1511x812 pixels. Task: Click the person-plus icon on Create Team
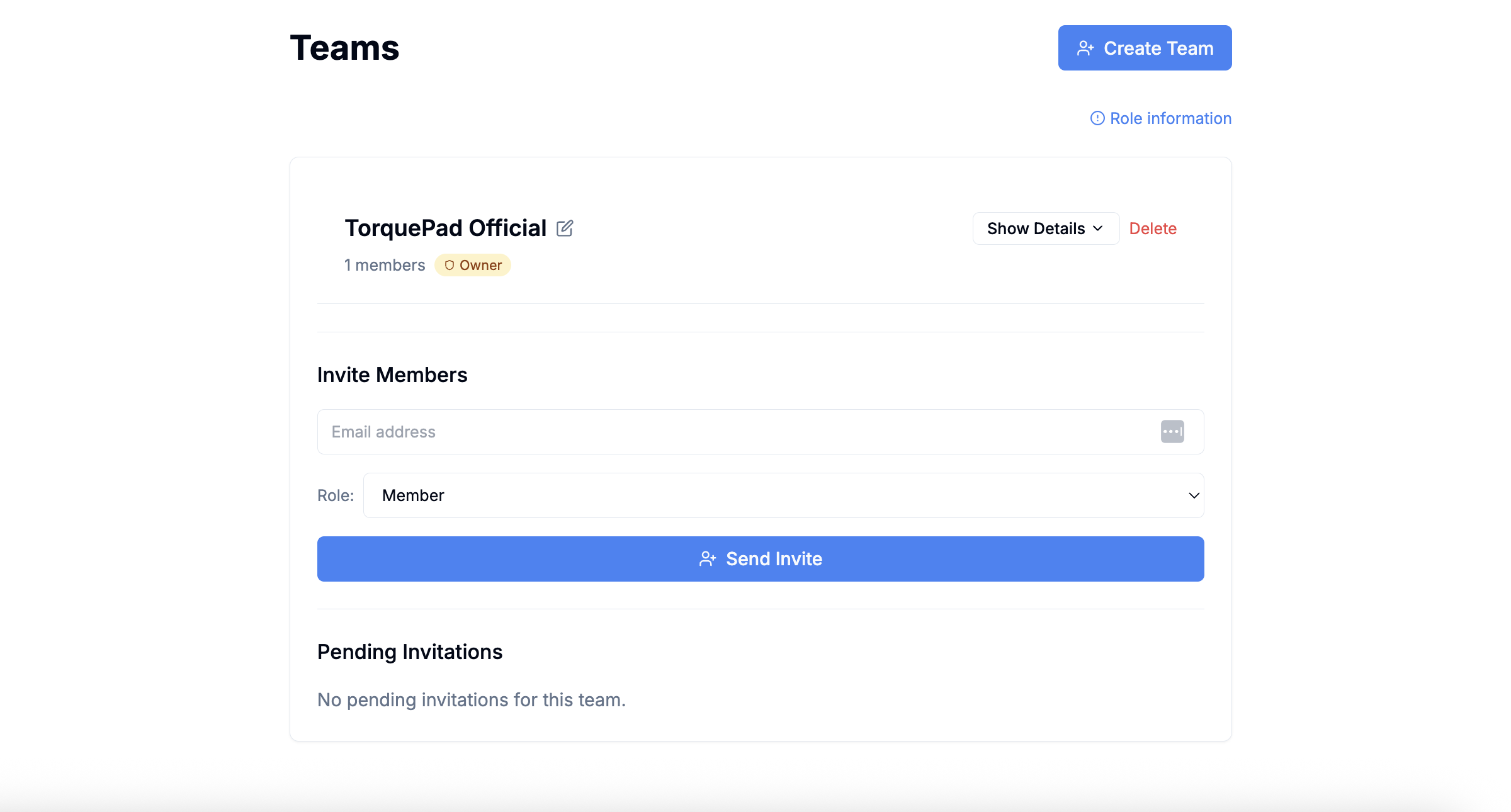(1086, 47)
